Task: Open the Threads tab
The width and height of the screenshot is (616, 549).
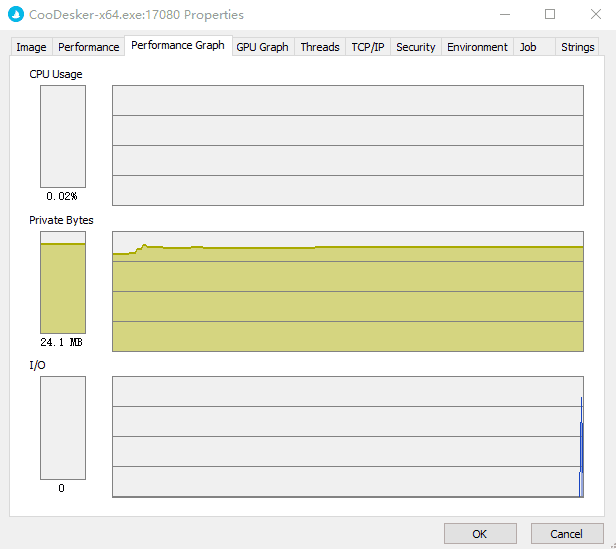Action: pyautogui.click(x=320, y=47)
